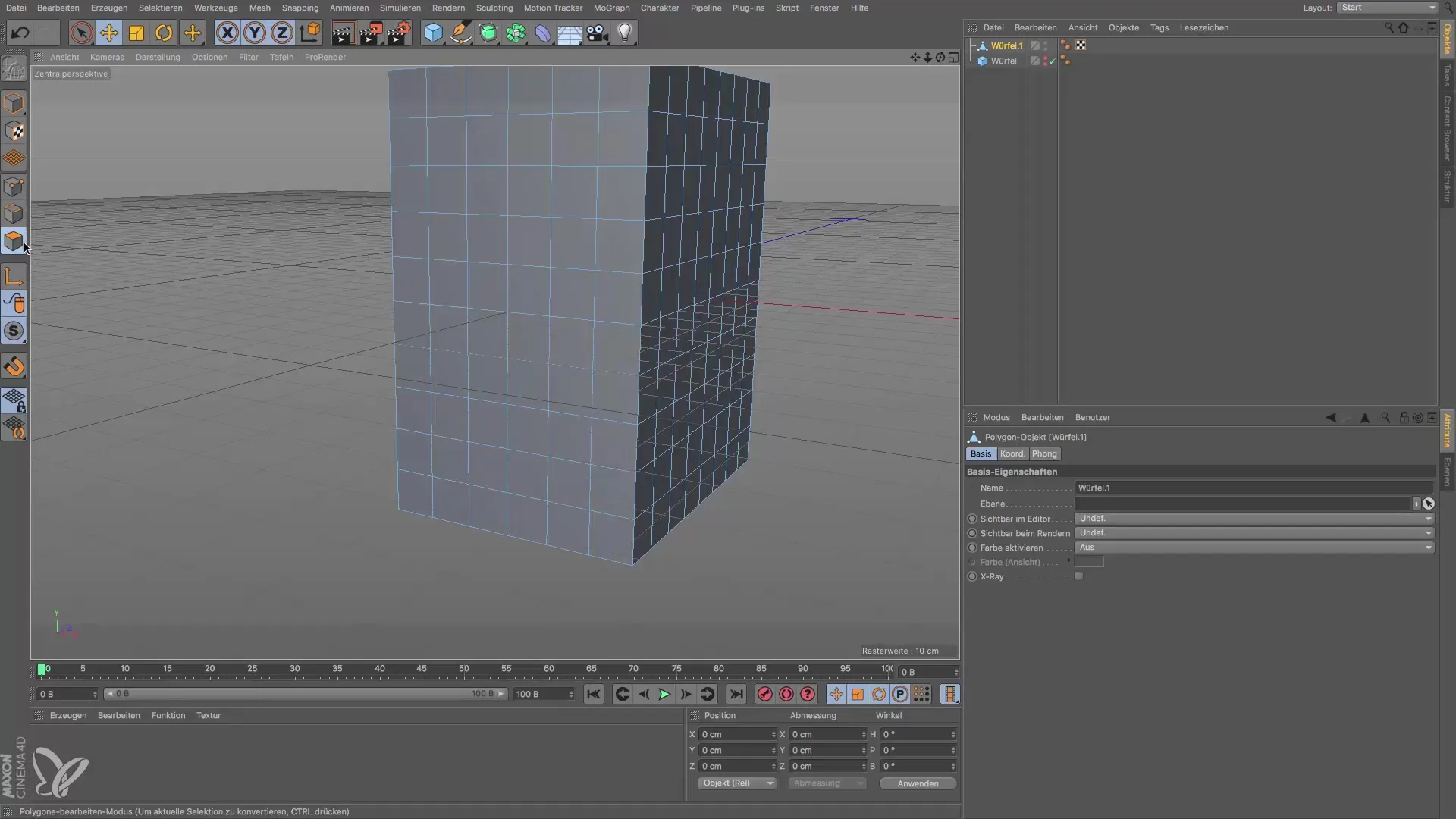The image size is (1456, 819).
Task: Switch to Edges mode
Action: [x=14, y=214]
